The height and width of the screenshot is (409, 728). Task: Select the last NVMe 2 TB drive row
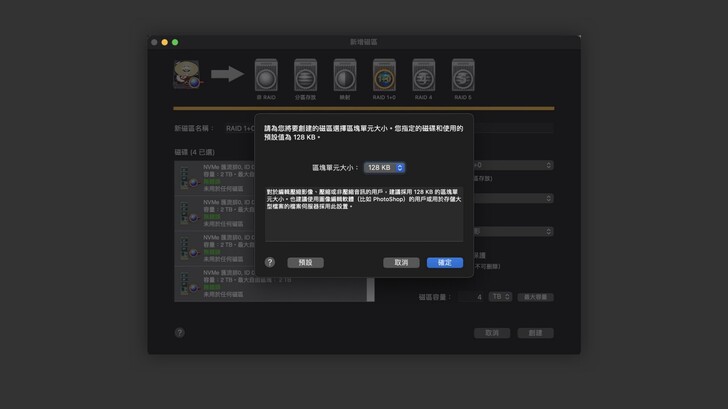coord(271,284)
